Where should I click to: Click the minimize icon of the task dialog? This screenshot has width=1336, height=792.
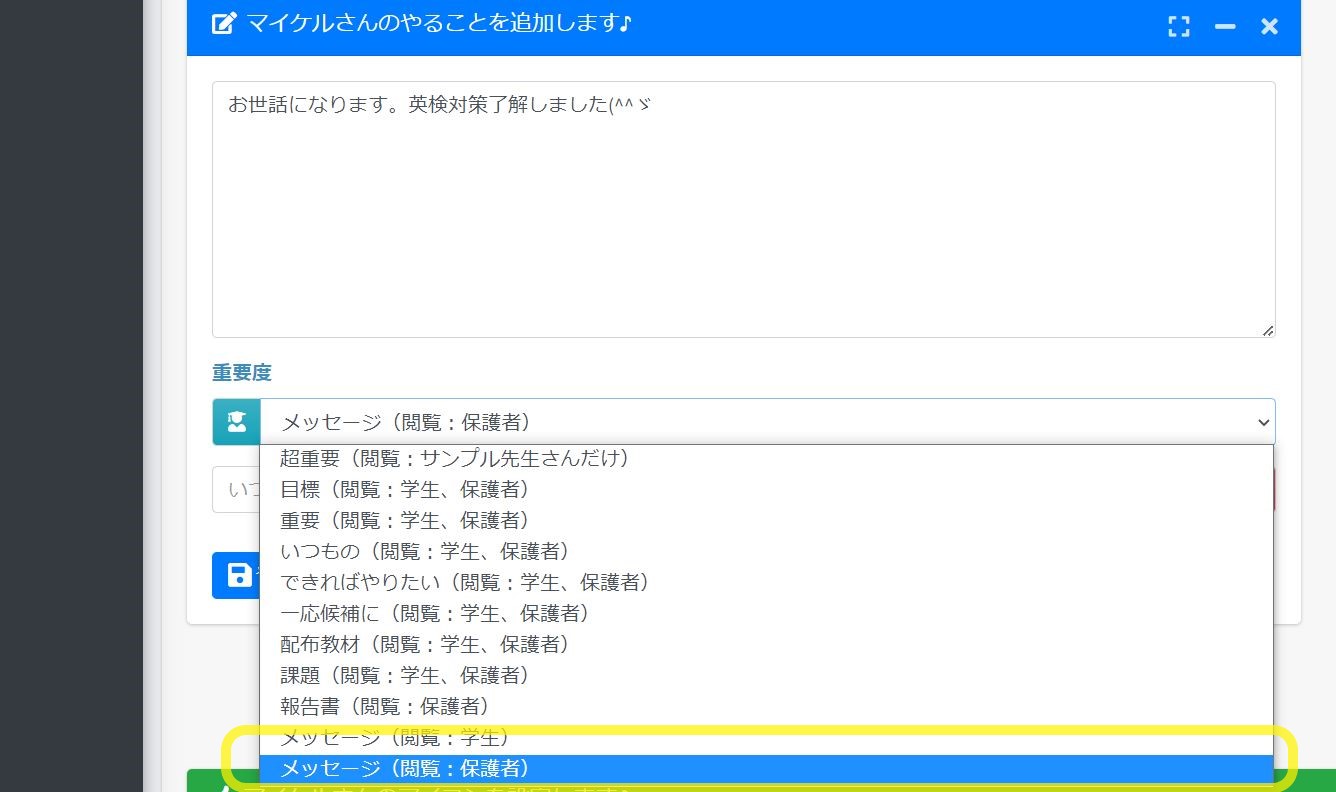pos(1224,27)
